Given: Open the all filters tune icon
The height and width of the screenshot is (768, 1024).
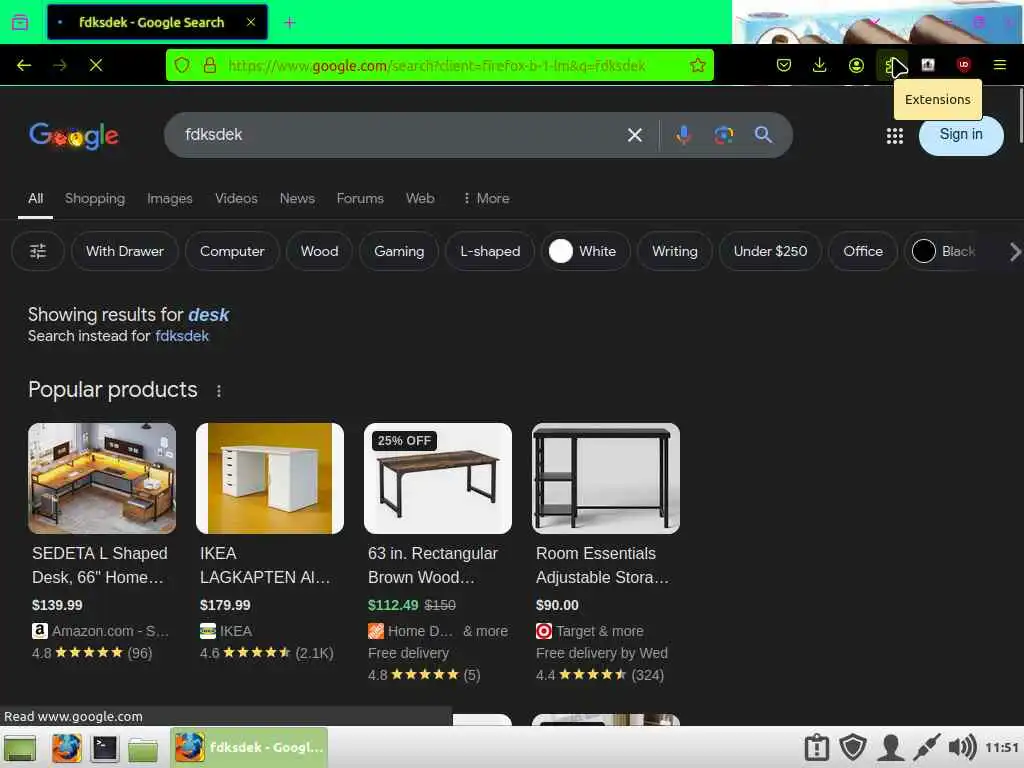Looking at the screenshot, I should [38, 251].
